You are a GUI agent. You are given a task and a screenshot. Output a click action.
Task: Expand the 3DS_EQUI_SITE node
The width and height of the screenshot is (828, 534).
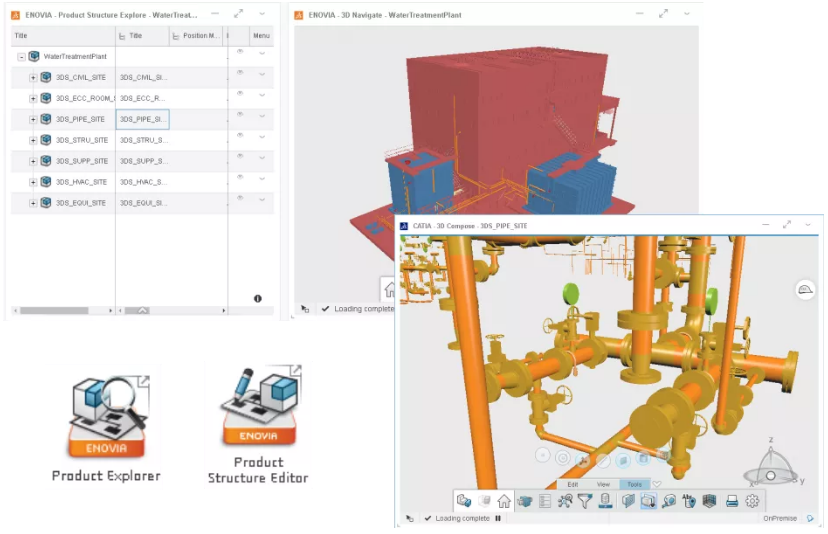pyautogui.click(x=33, y=203)
